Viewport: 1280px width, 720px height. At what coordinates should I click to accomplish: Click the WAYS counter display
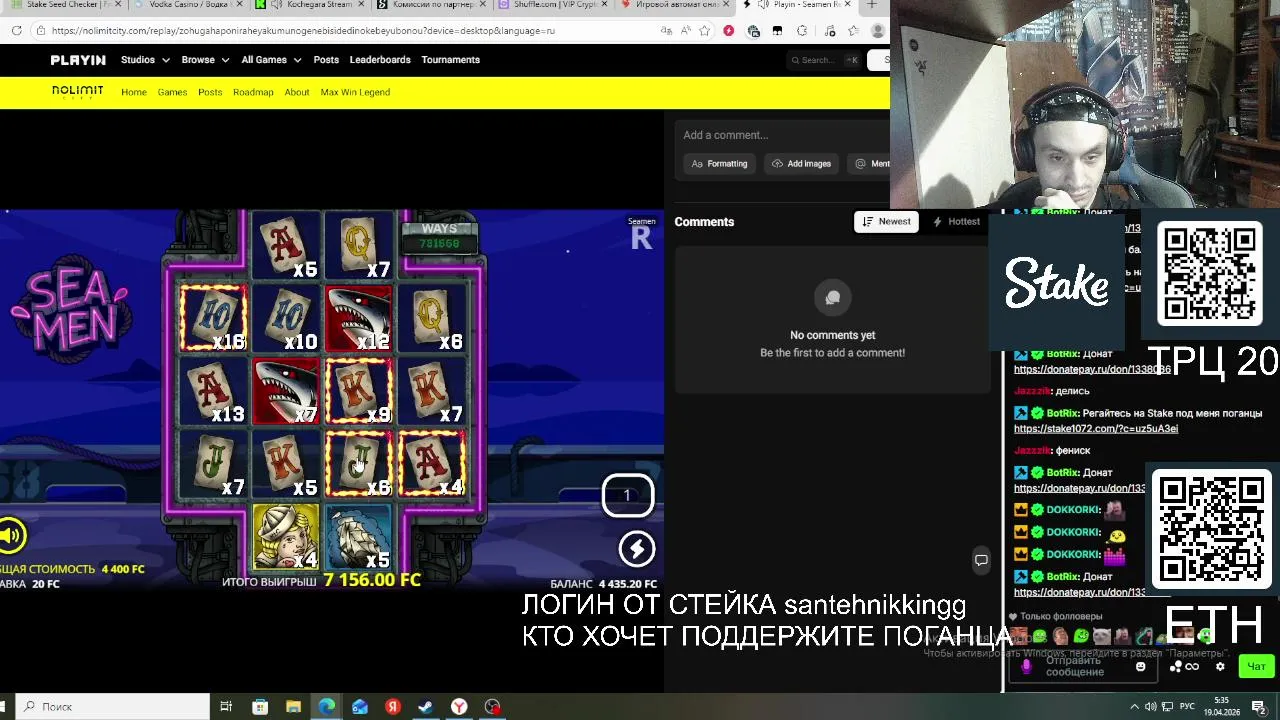439,236
